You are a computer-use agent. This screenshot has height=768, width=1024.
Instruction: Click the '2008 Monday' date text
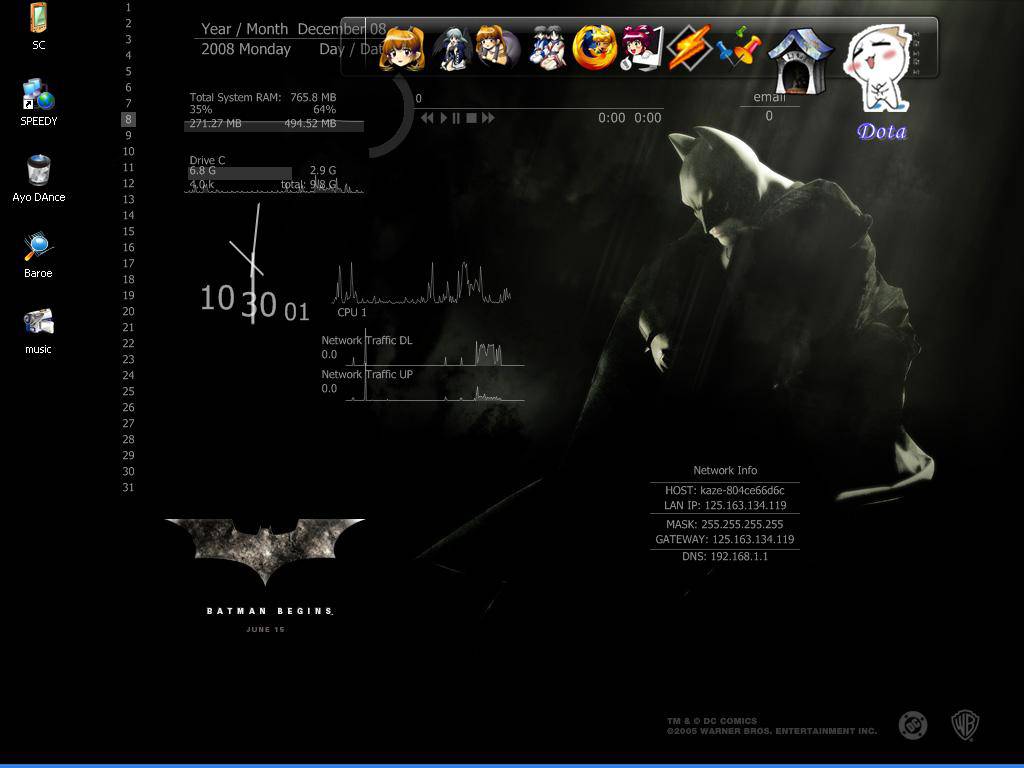(246, 49)
